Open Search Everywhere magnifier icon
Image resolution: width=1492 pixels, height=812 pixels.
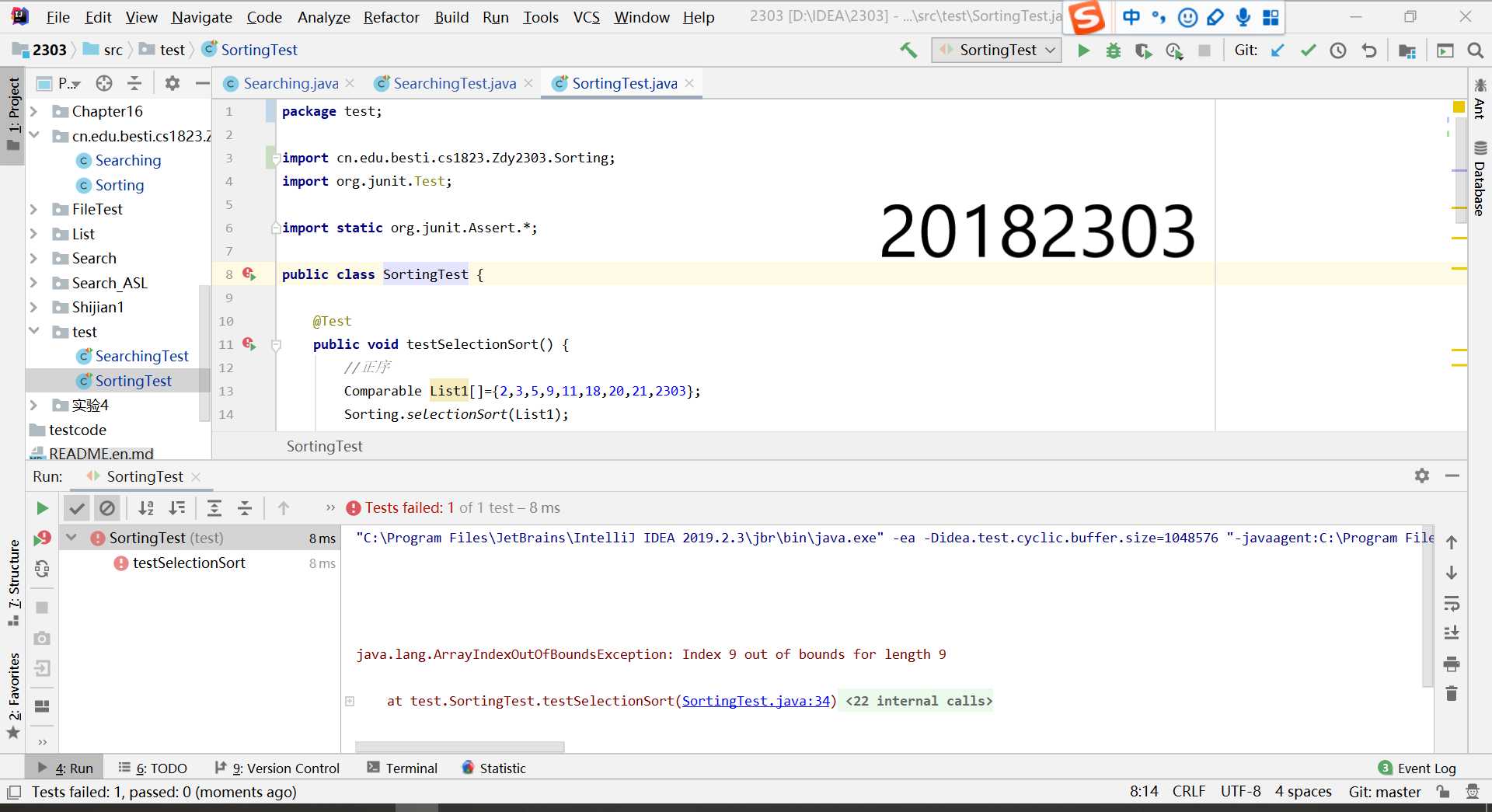[1475, 51]
